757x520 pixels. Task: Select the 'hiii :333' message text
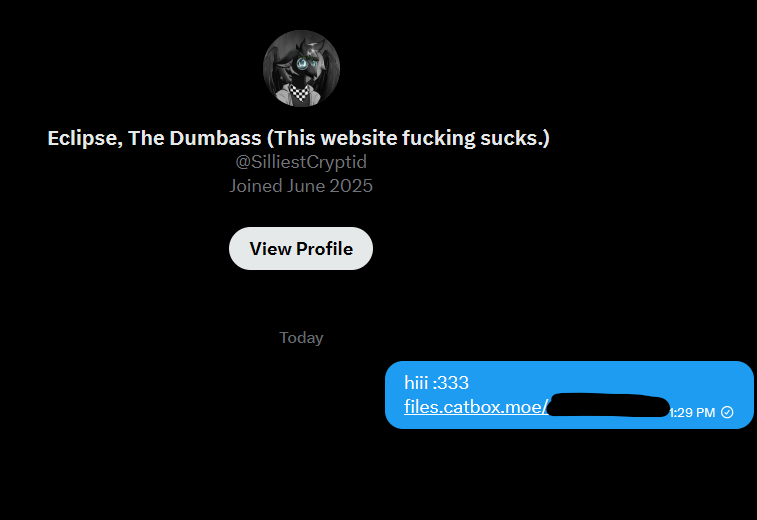(436, 383)
